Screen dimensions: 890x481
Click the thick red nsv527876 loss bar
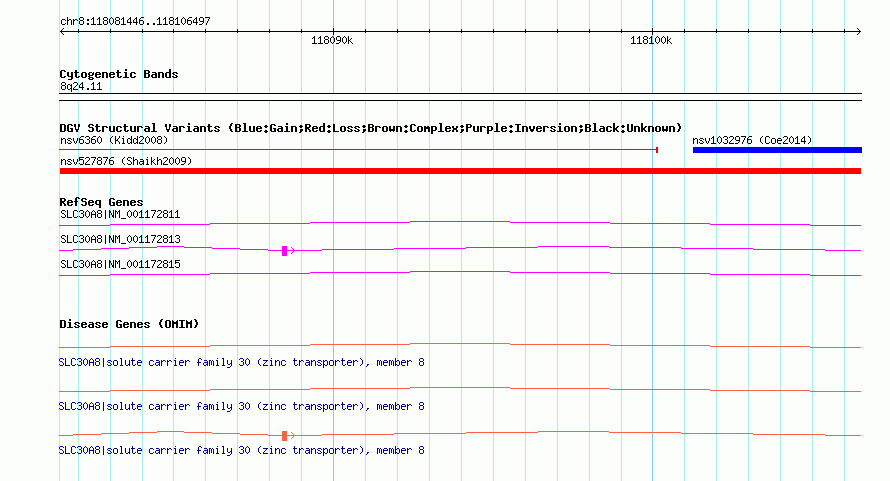(x=460, y=171)
